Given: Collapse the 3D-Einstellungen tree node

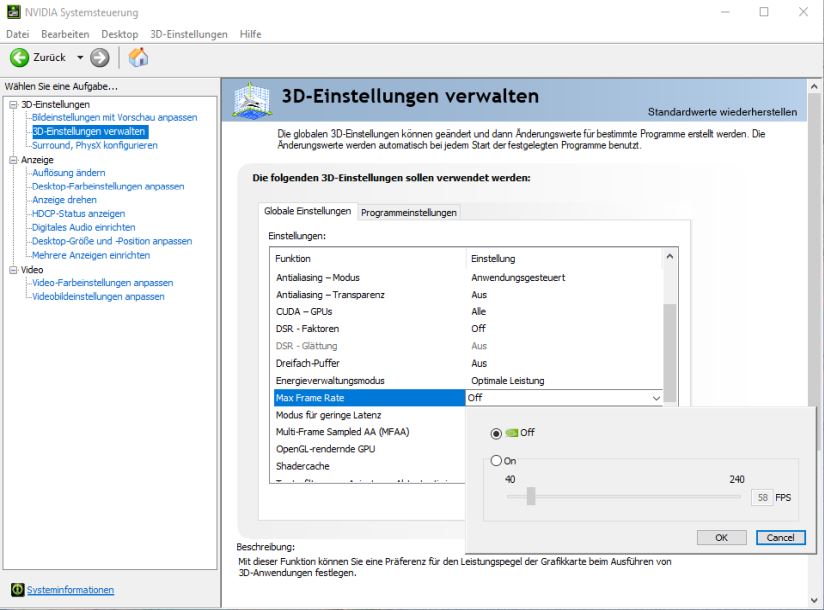Looking at the screenshot, I should tap(13, 105).
